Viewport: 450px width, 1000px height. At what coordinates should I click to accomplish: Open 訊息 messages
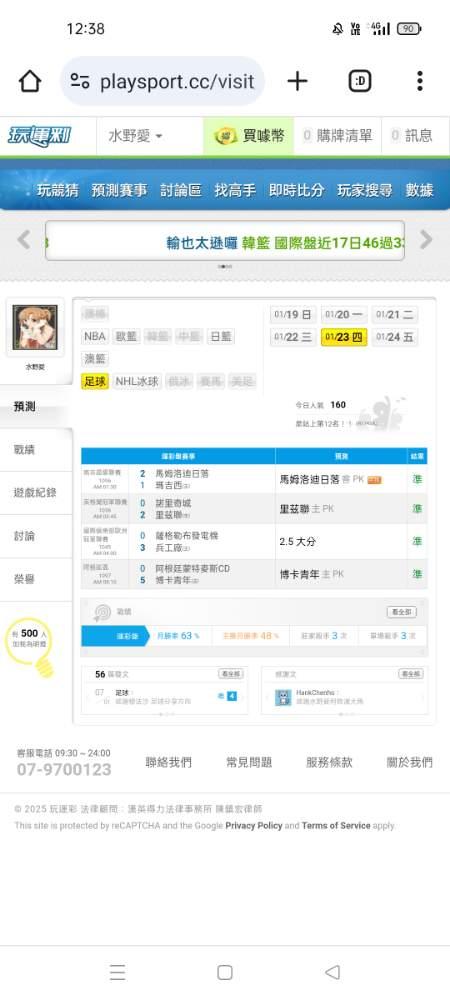pos(412,136)
